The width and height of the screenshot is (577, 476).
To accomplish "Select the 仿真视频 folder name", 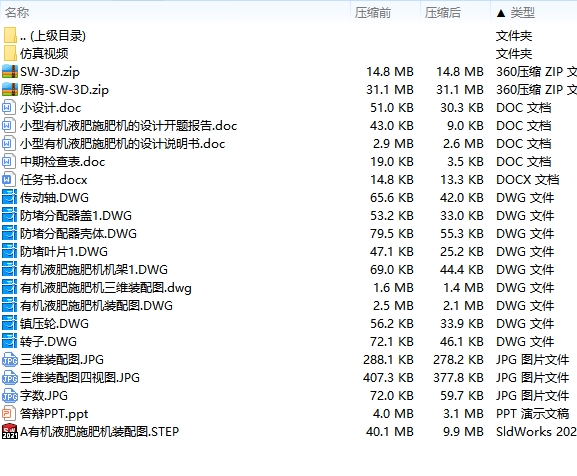I will click(x=44, y=54).
